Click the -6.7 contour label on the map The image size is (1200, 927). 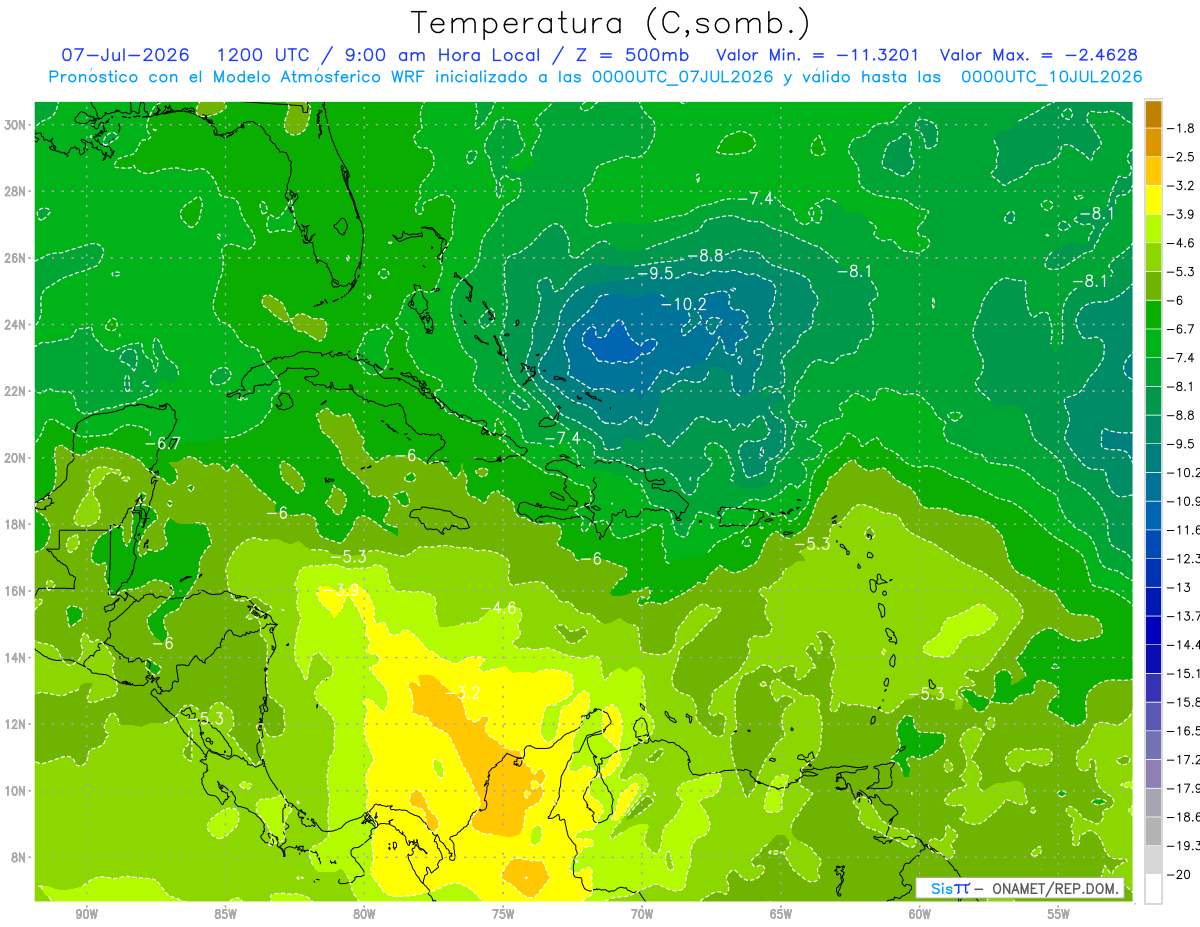click(x=162, y=442)
